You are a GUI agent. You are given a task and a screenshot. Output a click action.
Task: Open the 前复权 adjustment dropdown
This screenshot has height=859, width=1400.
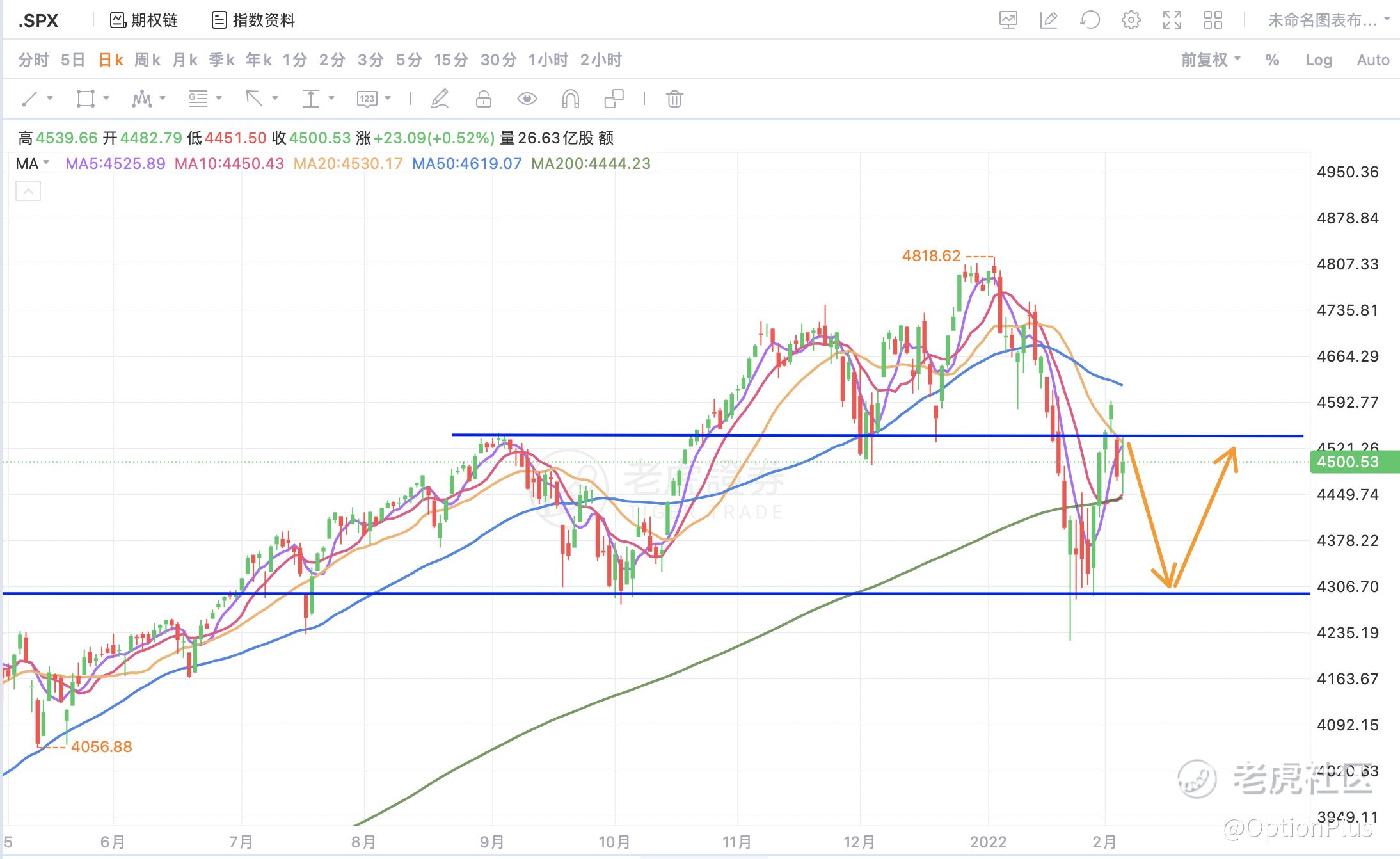coord(1211,60)
